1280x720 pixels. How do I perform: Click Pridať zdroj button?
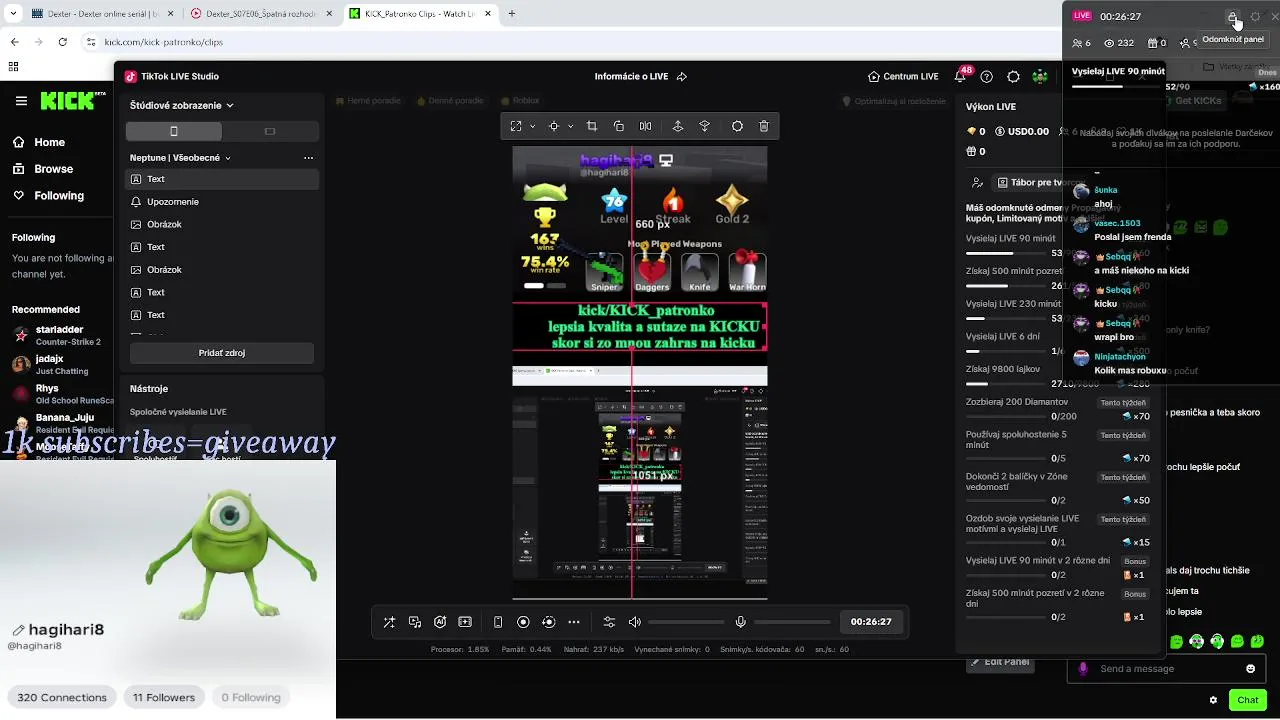click(222, 353)
